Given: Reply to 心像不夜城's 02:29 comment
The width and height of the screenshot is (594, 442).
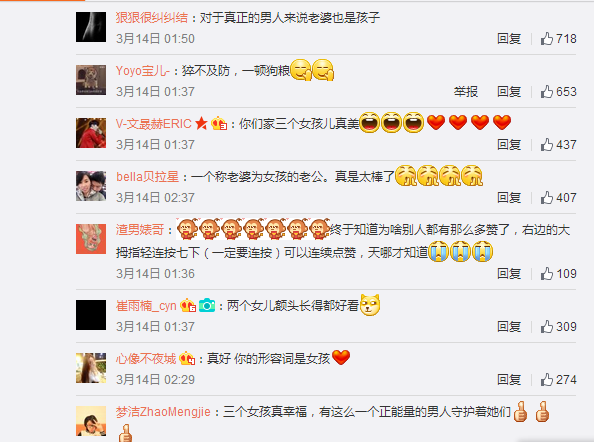Looking at the screenshot, I should (x=509, y=380).
